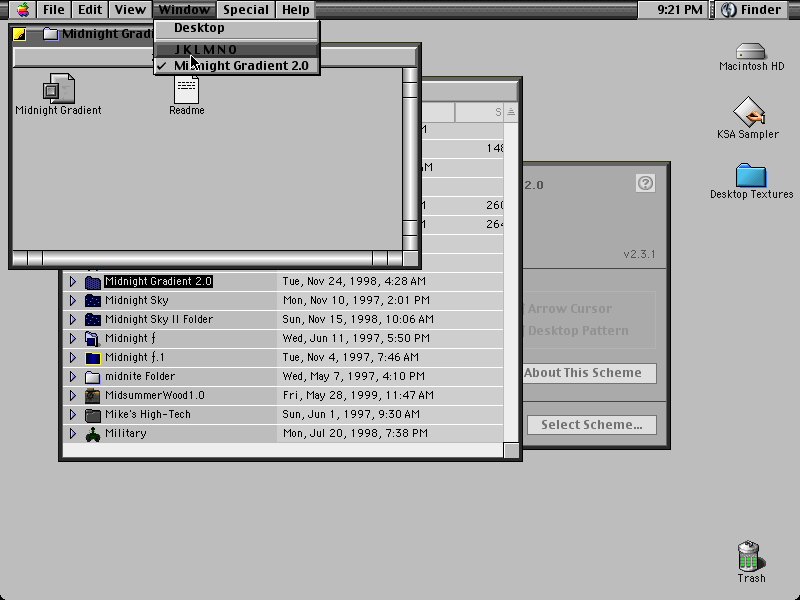Expand the Midnight Sky II Folder row

72,319
